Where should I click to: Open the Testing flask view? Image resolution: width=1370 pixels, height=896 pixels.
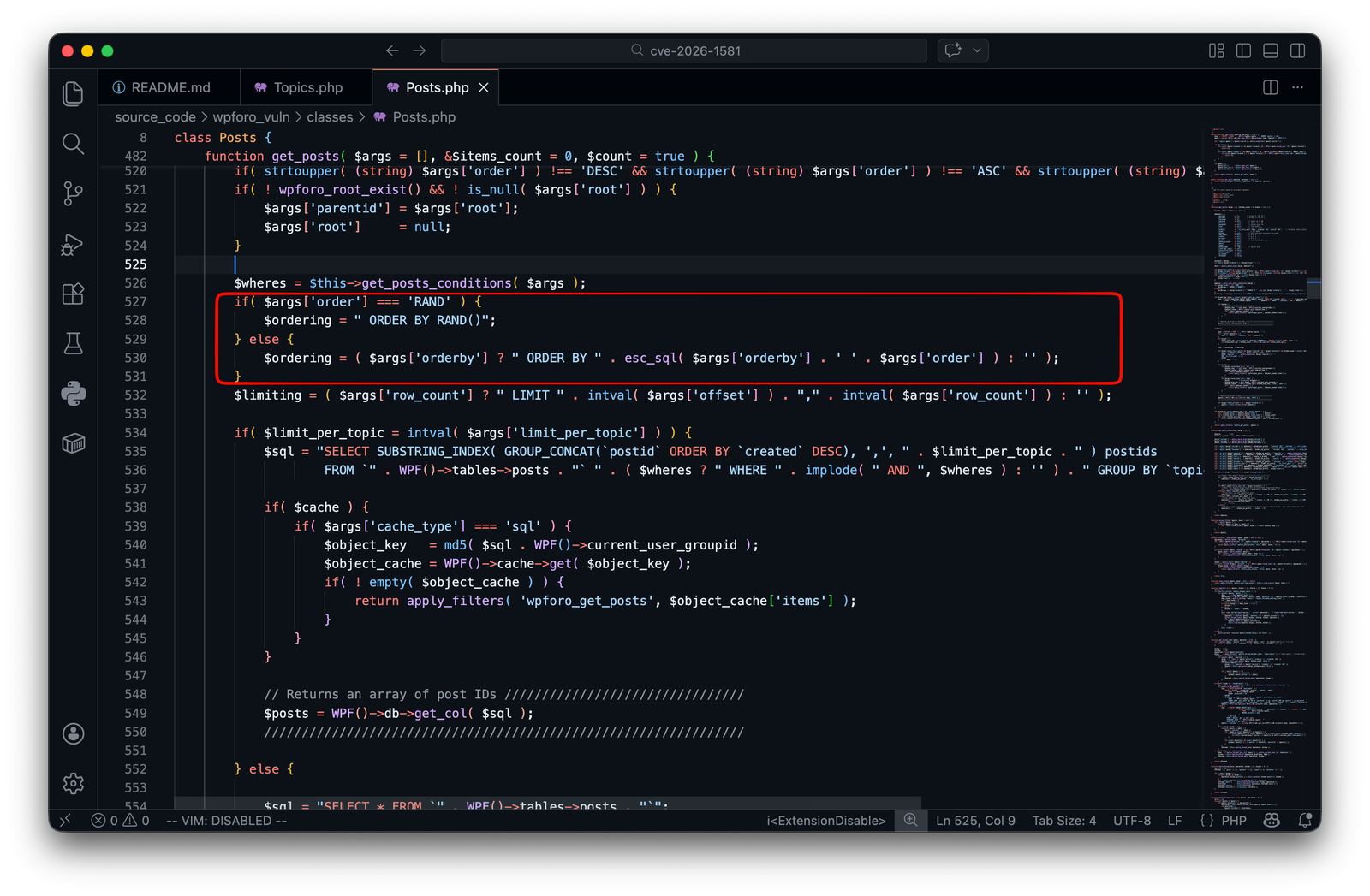(74, 344)
